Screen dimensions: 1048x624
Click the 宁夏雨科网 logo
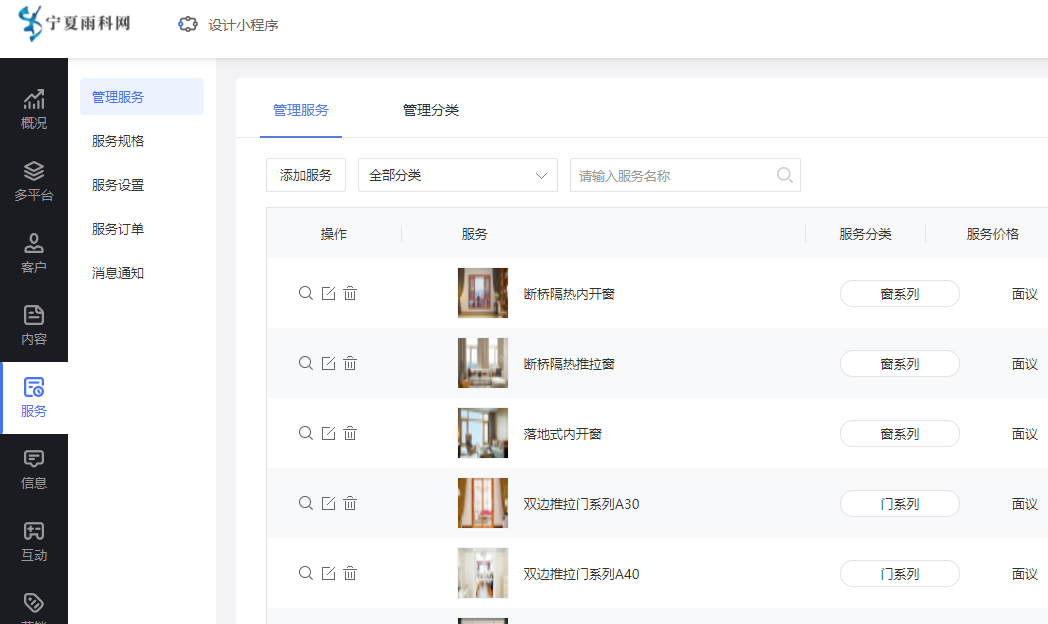pyautogui.click(x=74, y=23)
